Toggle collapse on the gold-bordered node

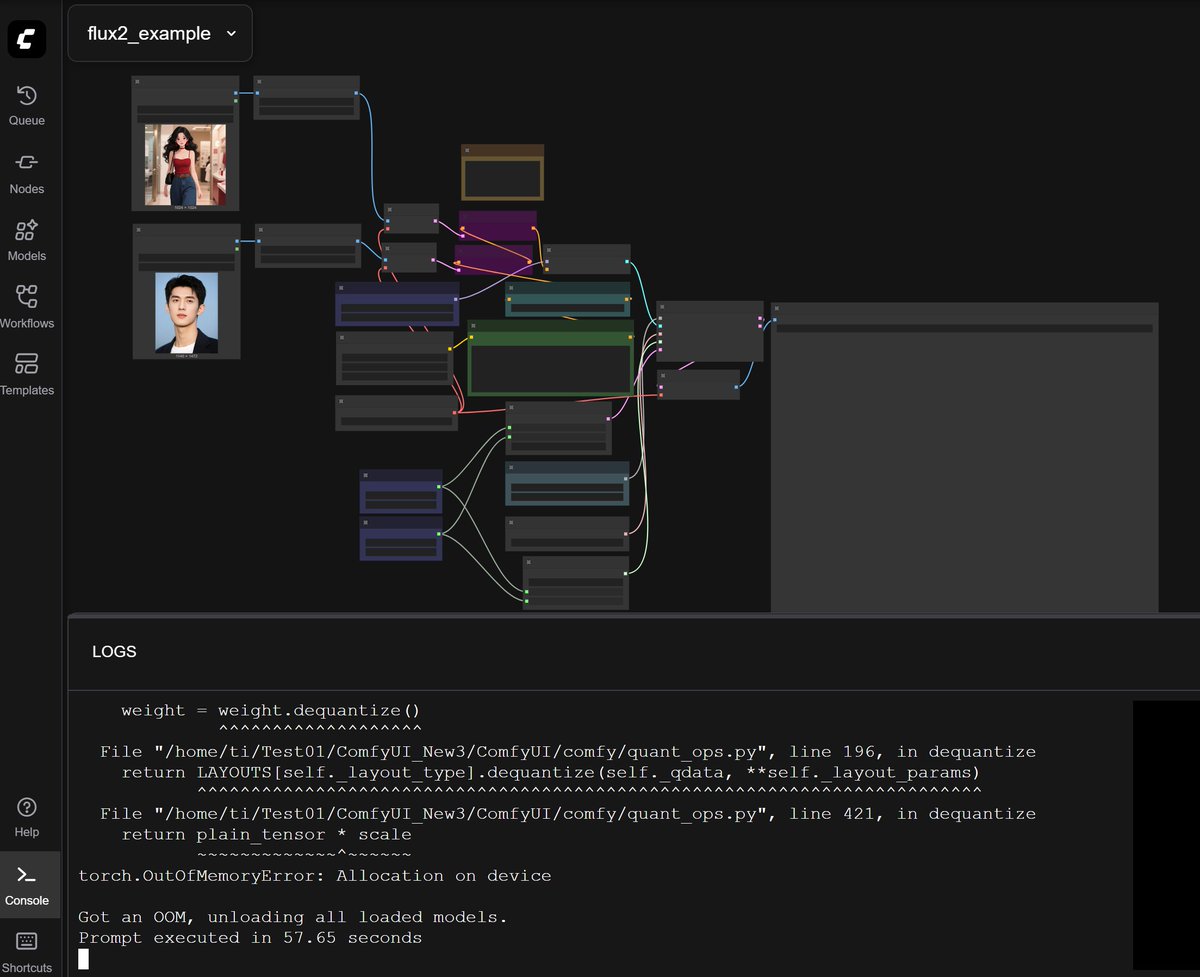(467, 150)
